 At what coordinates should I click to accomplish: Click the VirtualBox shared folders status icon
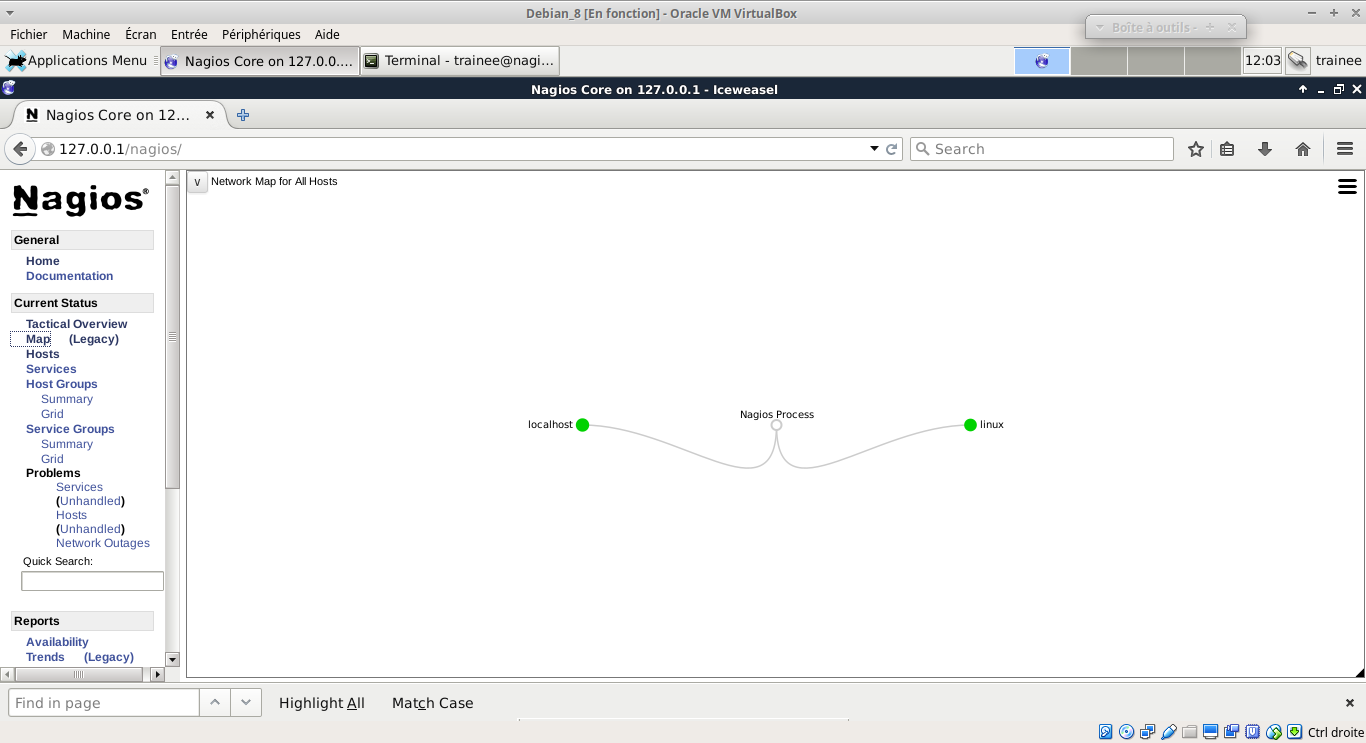[1189, 732]
